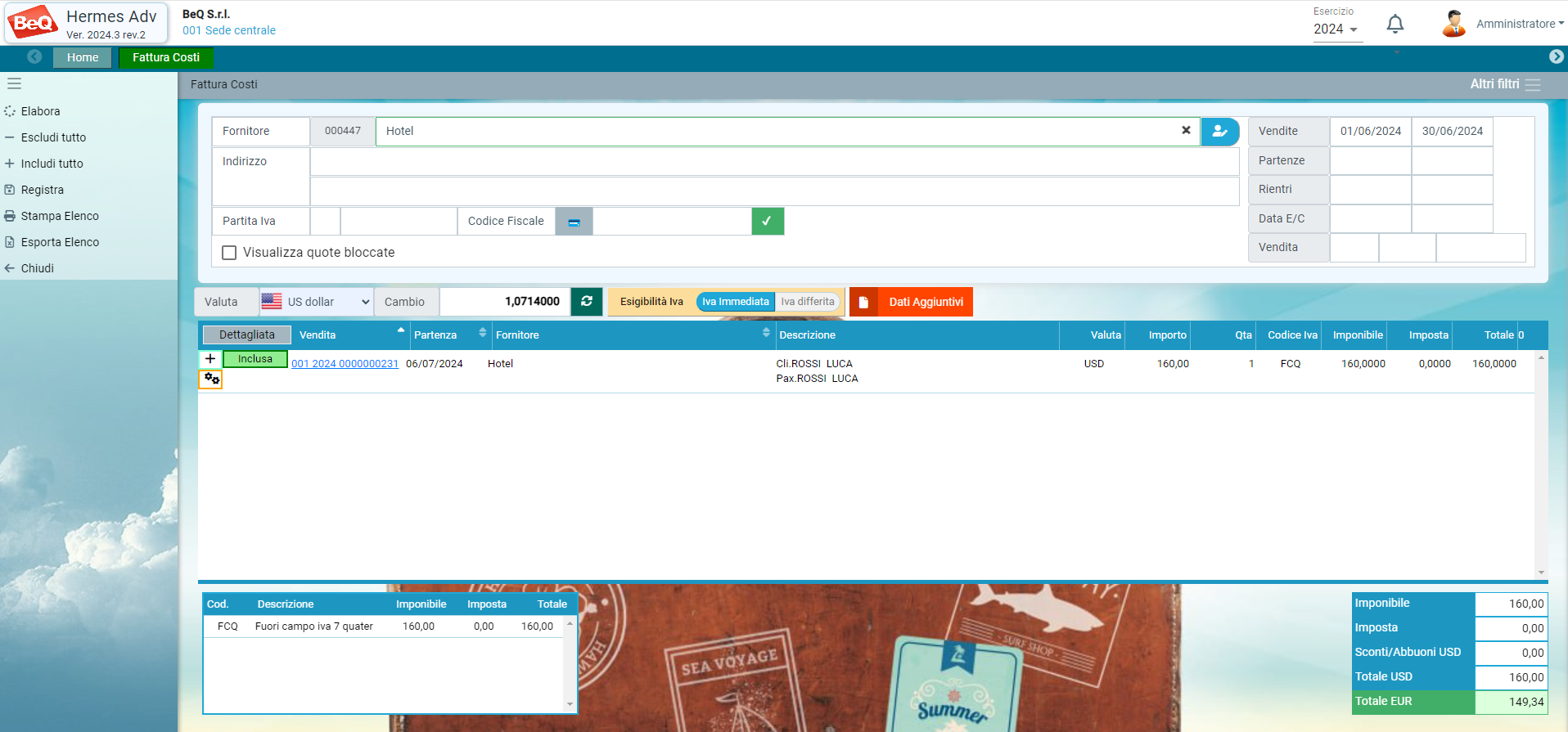Image resolution: width=1568 pixels, height=732 pixels.
Task: Click the 06/07/2024 departure date cell
Action: [x=435, y=364]
